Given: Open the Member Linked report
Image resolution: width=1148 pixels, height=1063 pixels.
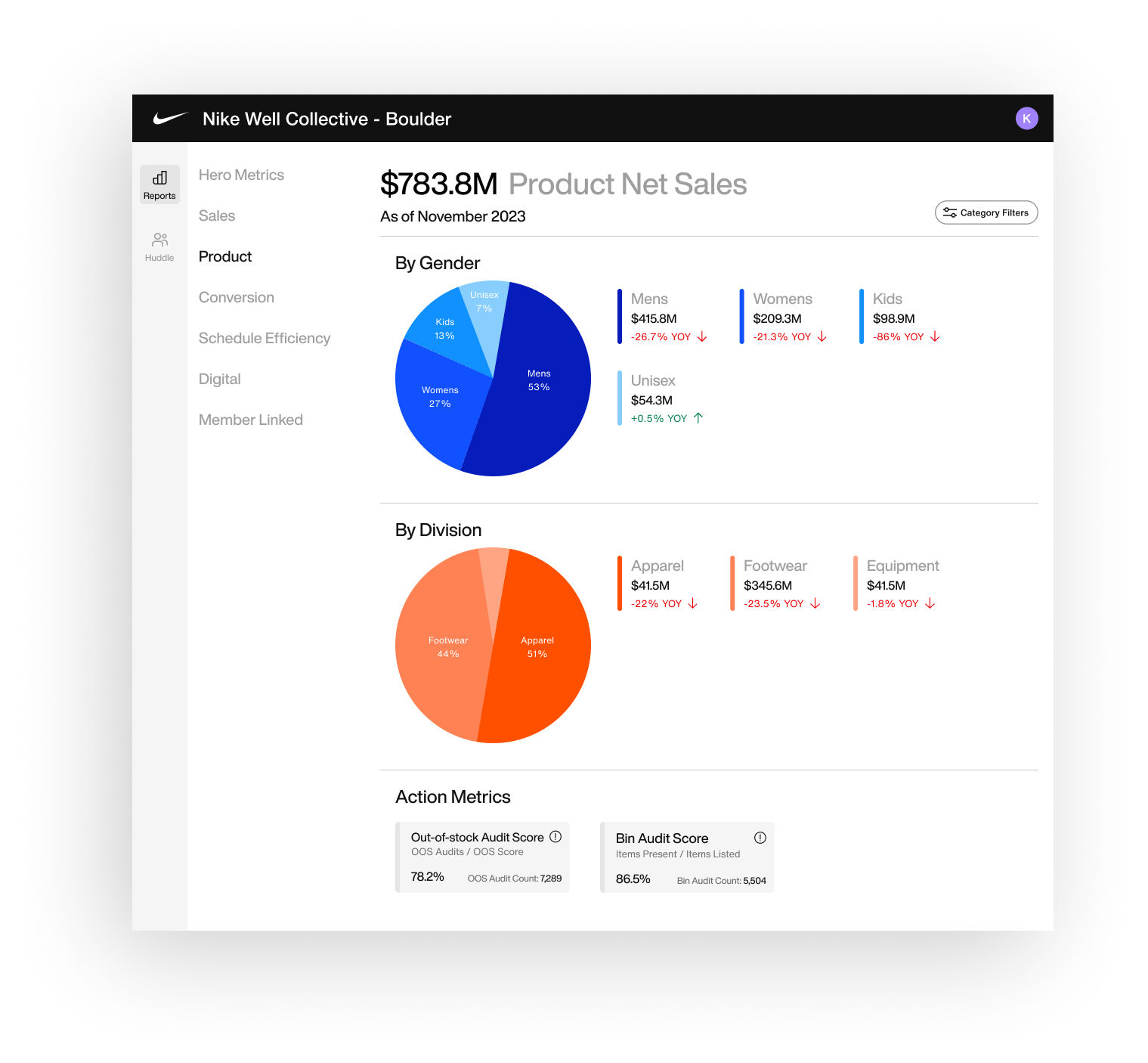Looking at the screenshot, I should (251, 420).
